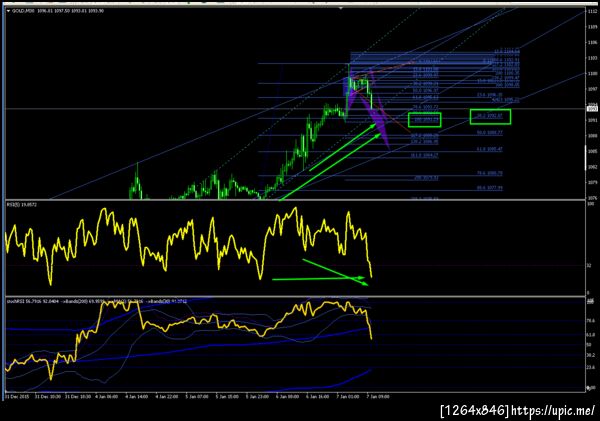
Task: Click the 4 Jan 14:00 time label
Action: click(x=136, y=397)
